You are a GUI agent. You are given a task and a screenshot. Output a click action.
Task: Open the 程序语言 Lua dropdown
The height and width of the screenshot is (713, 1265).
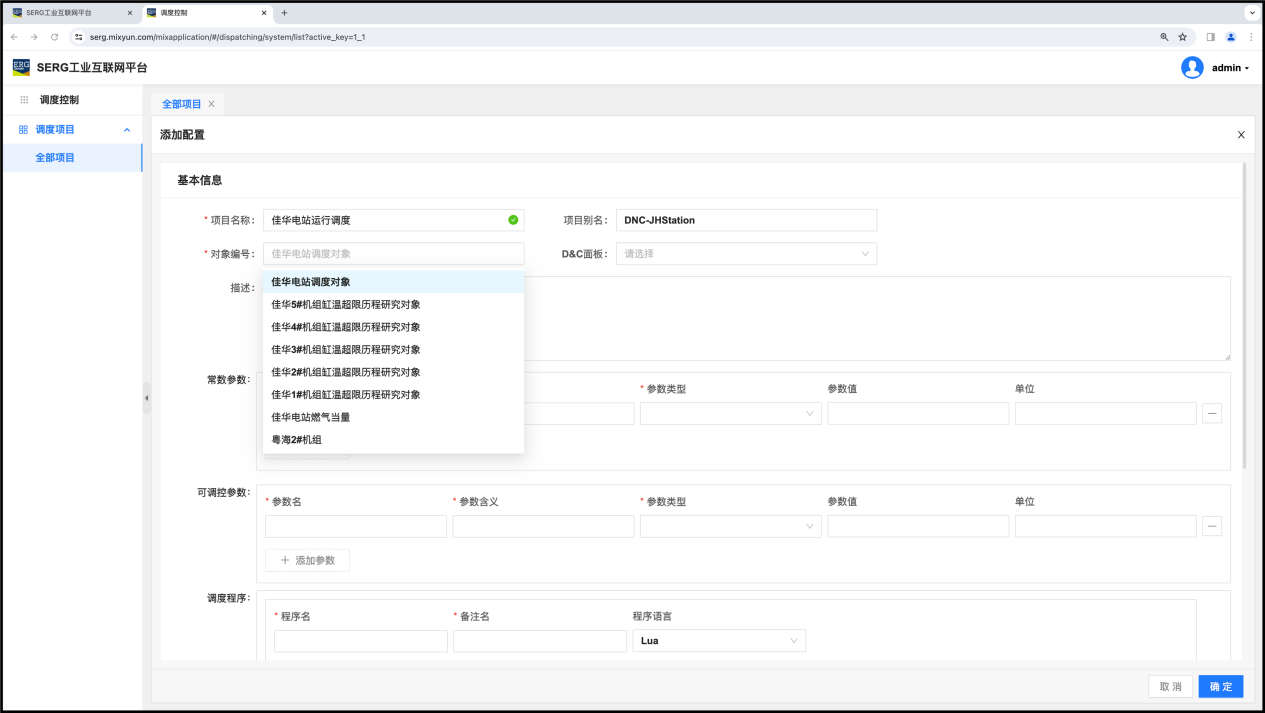[x=718, y=640]
